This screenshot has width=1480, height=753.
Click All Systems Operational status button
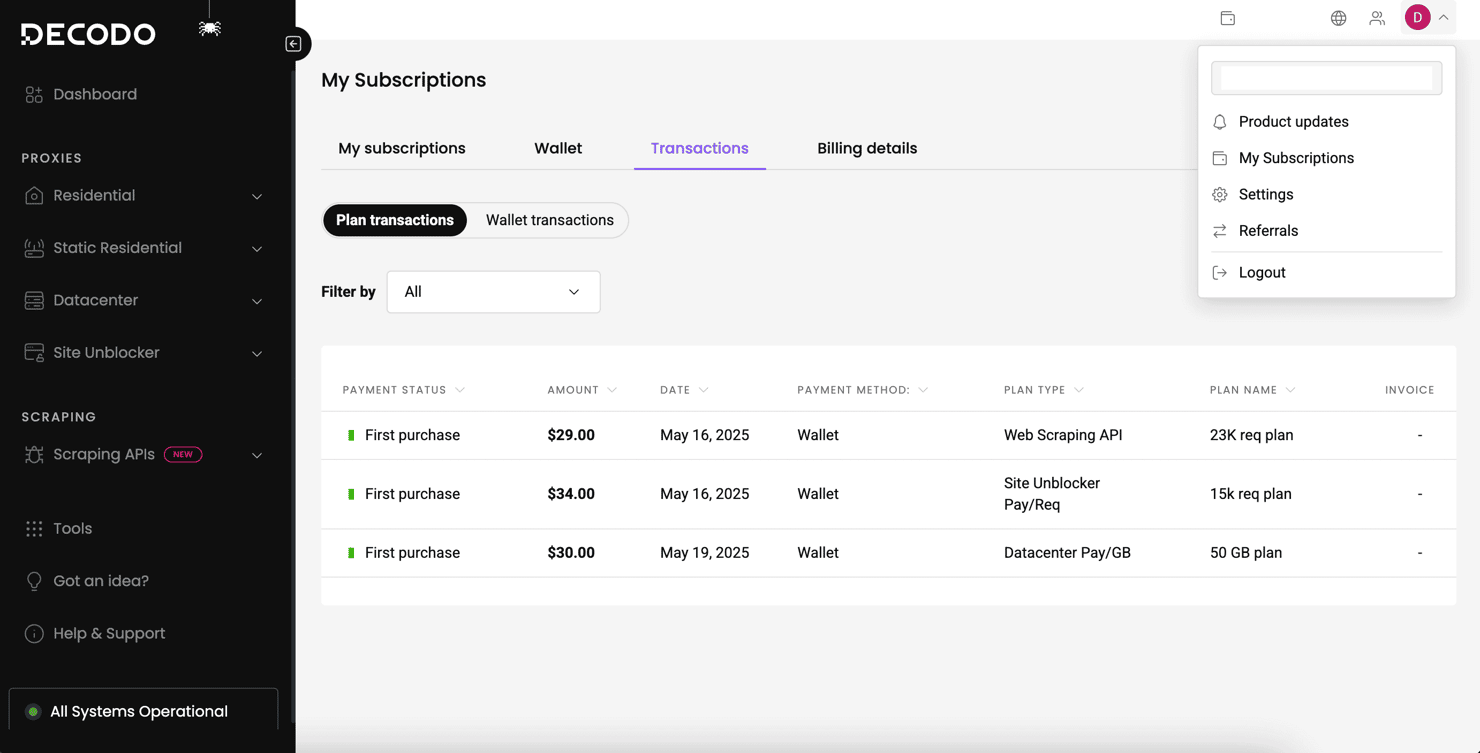coord(143,712)
